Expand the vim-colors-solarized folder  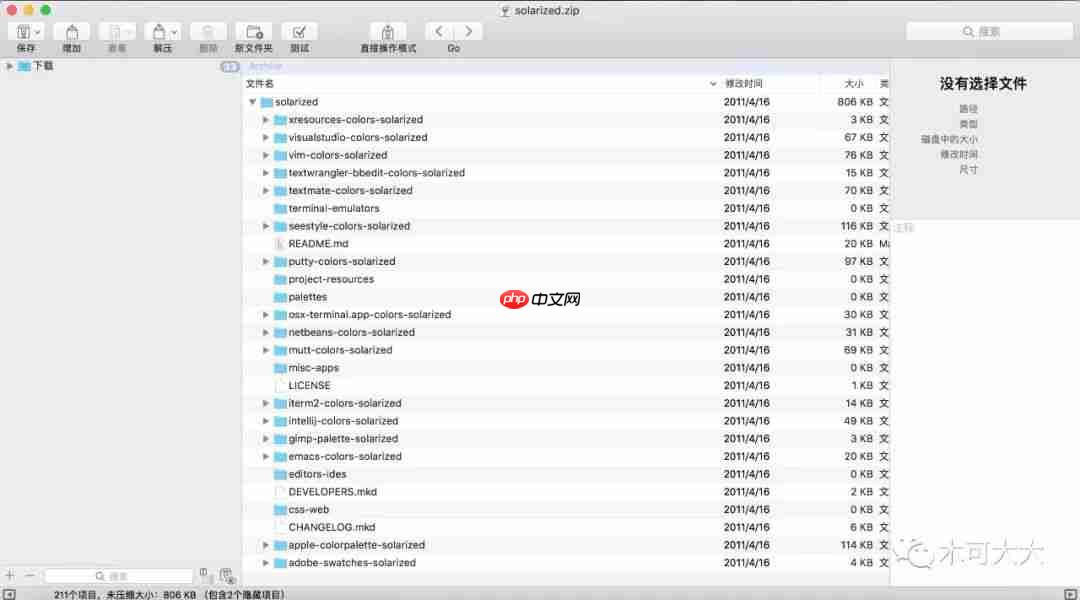pos(265,155)
